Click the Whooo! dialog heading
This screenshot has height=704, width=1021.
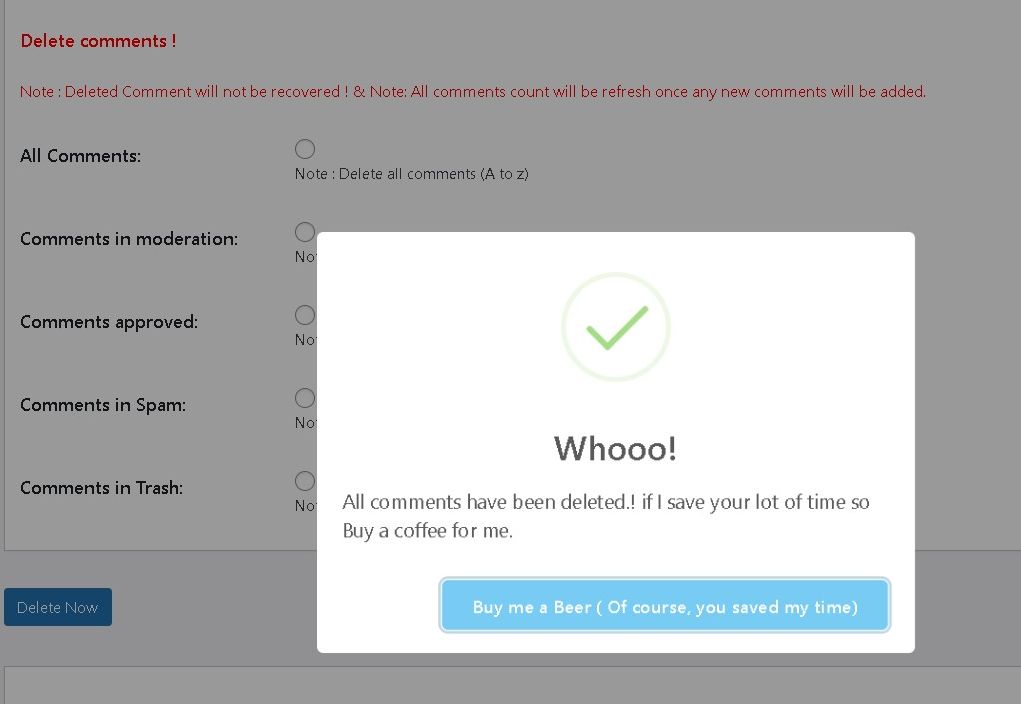click(615, 448)
